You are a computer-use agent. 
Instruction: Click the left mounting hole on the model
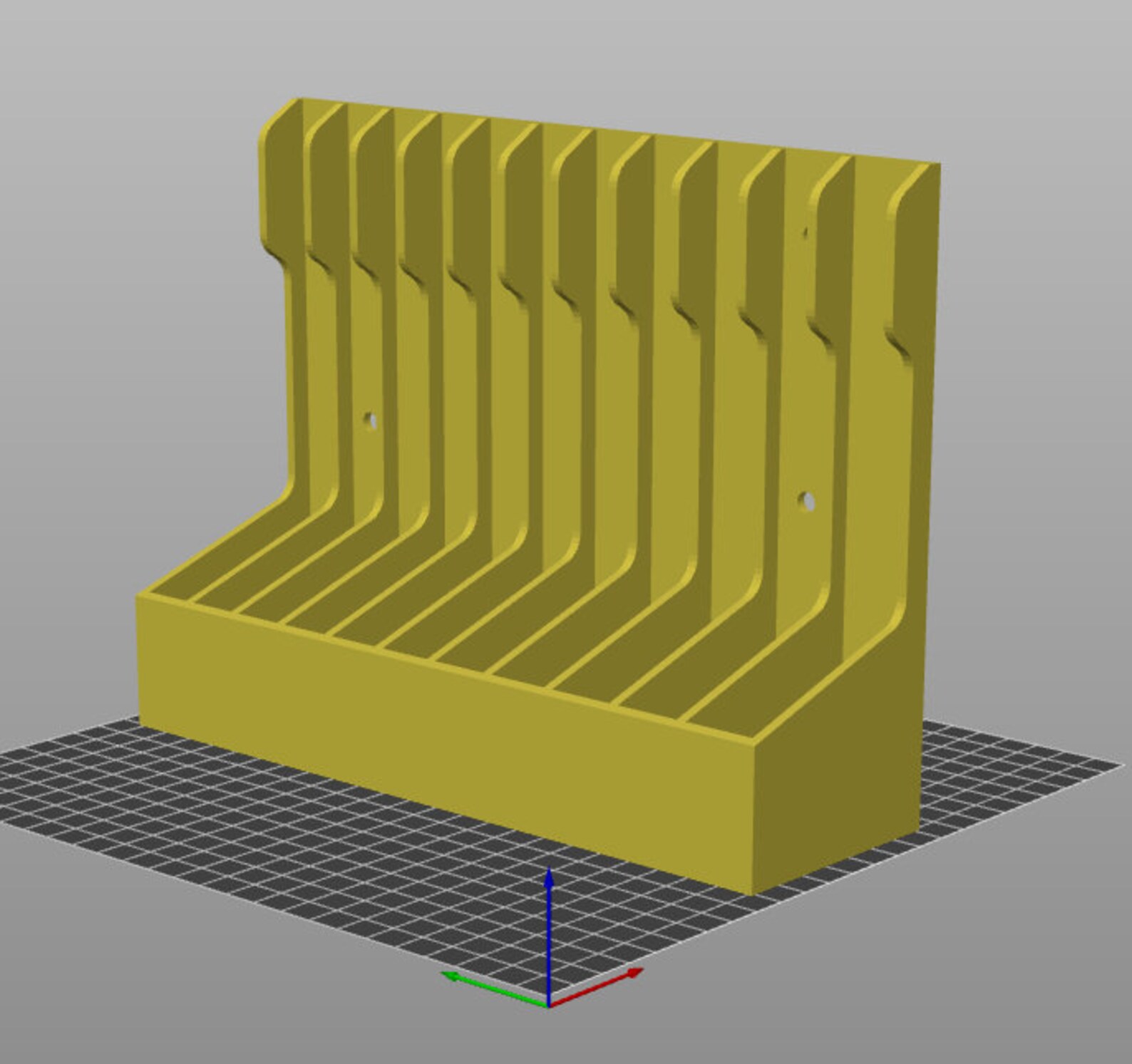(370, 420)
